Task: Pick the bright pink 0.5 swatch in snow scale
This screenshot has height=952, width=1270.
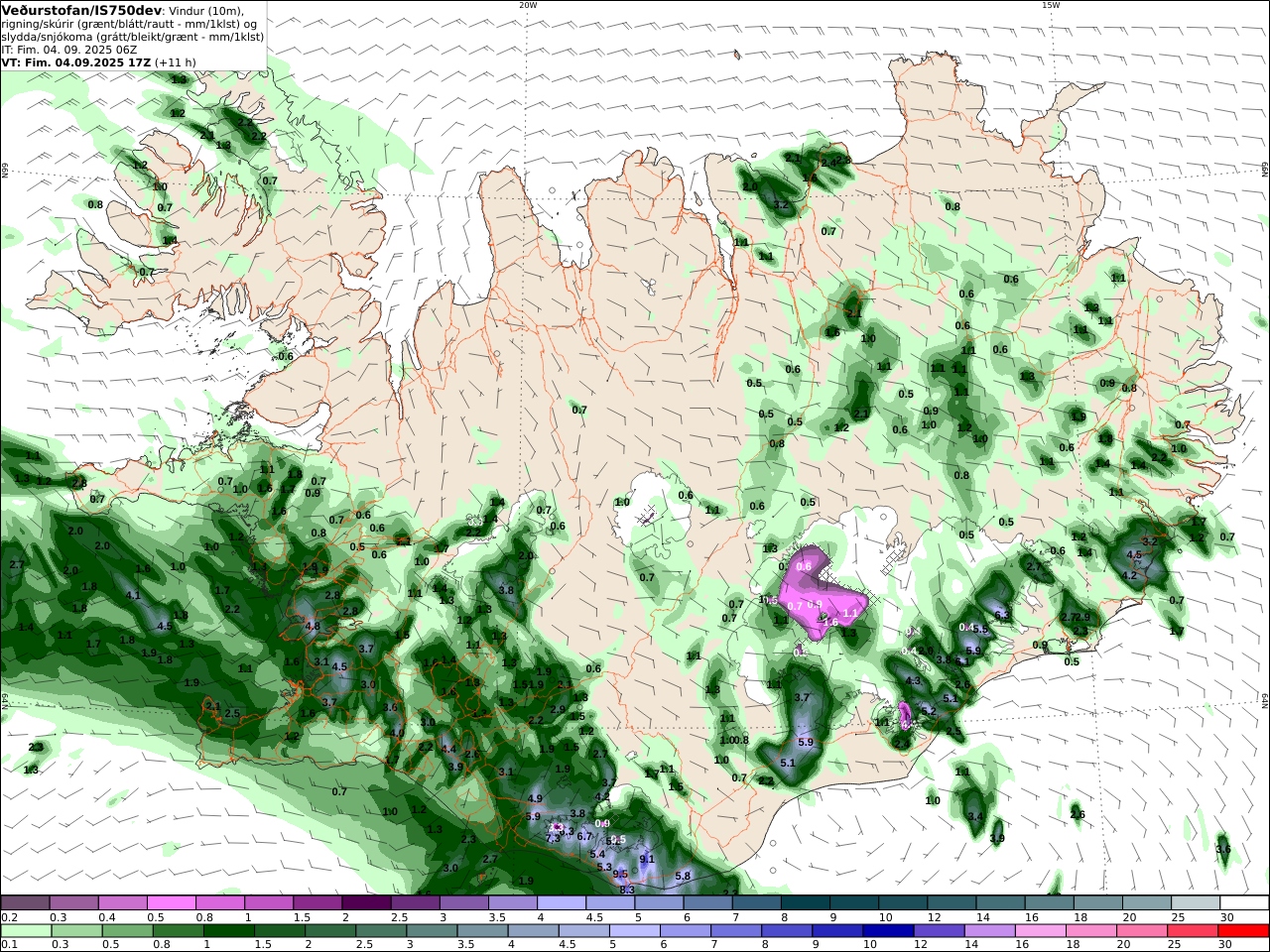Action: 171,902
